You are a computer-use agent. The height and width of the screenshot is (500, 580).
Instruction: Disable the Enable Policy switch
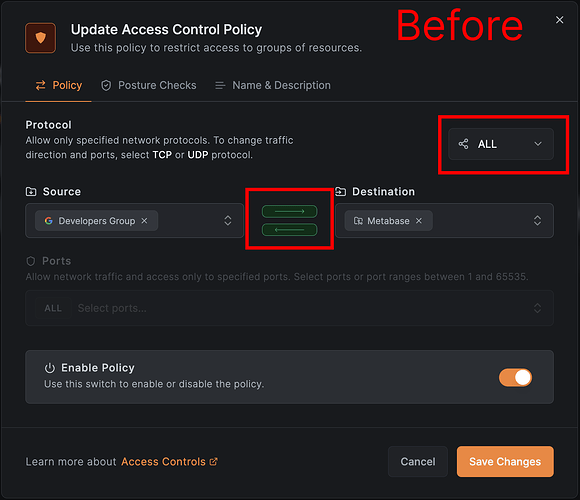pos(515,377)
